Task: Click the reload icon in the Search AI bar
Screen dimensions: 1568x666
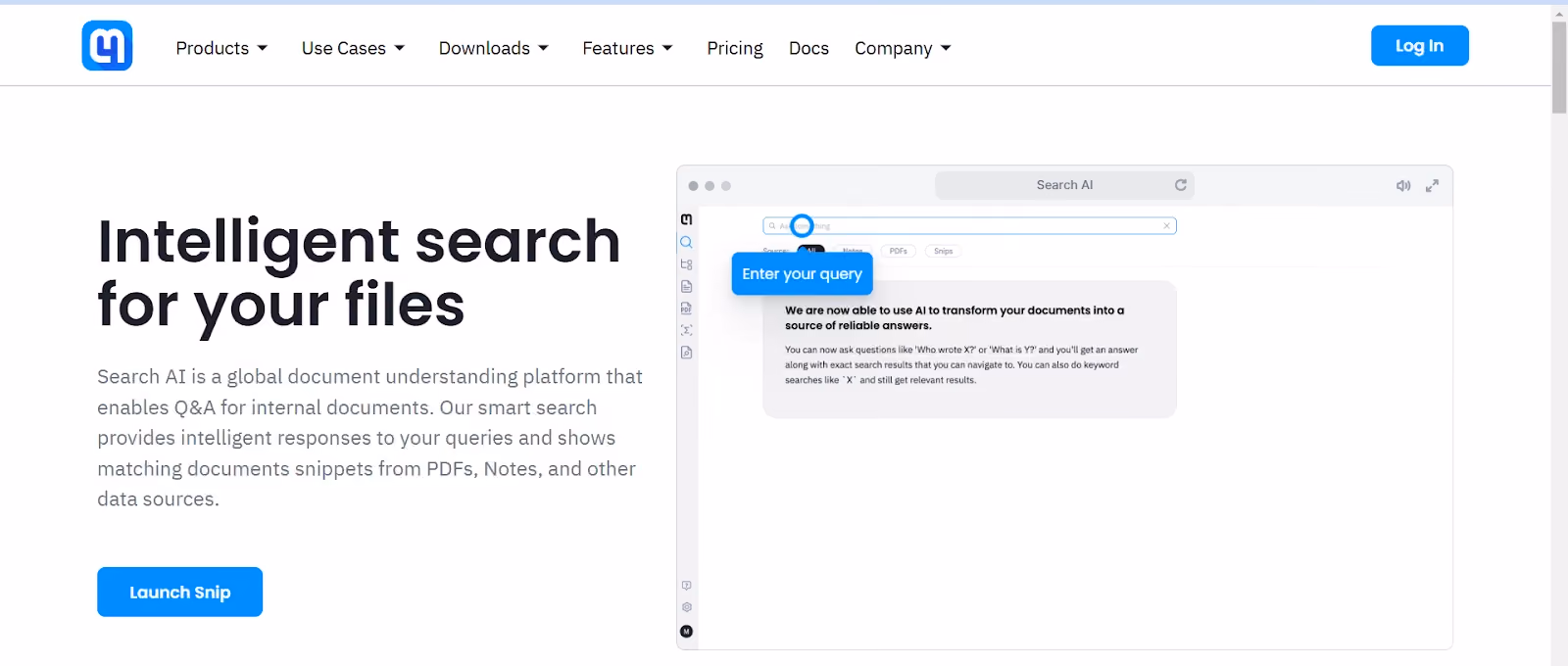Action: 1181,185
